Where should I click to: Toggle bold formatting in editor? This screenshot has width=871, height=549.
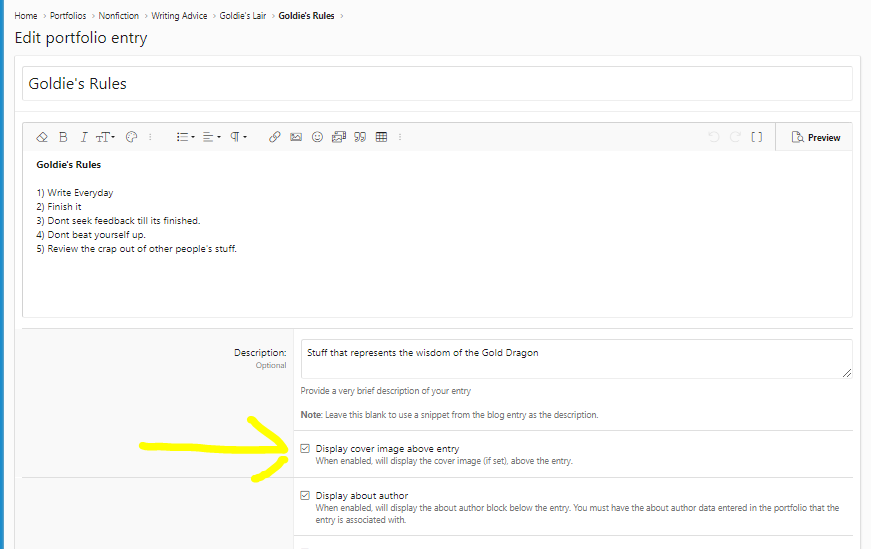[x=63, y=137]
